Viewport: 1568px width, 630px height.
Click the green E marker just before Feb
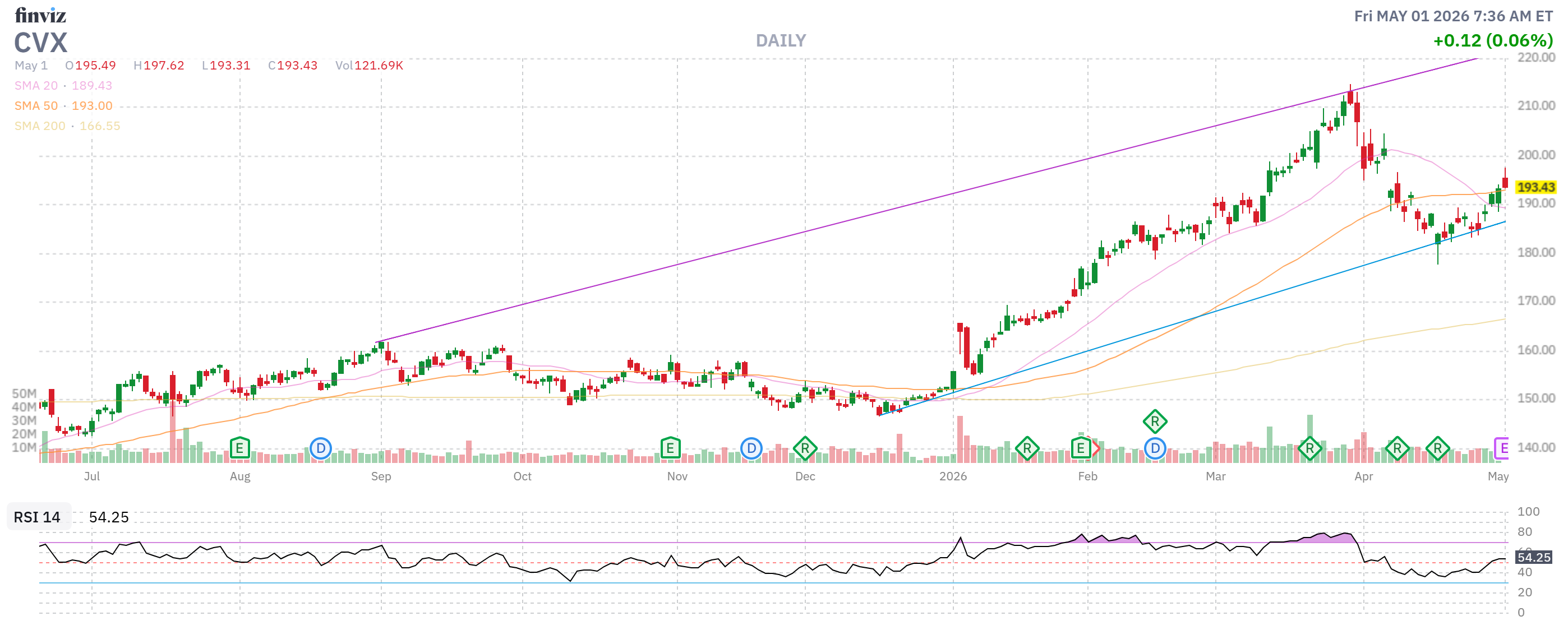click(1081, 448)
